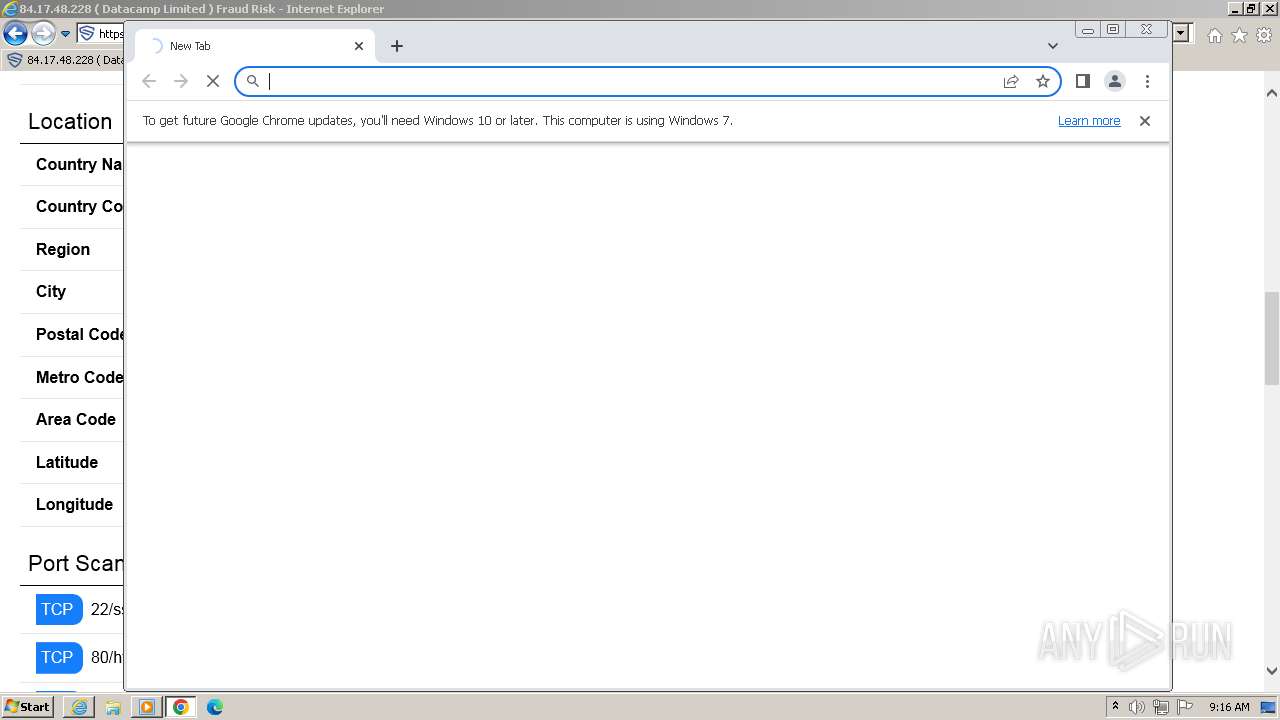Restore down the Chrome window

[x=1113, y=30]
